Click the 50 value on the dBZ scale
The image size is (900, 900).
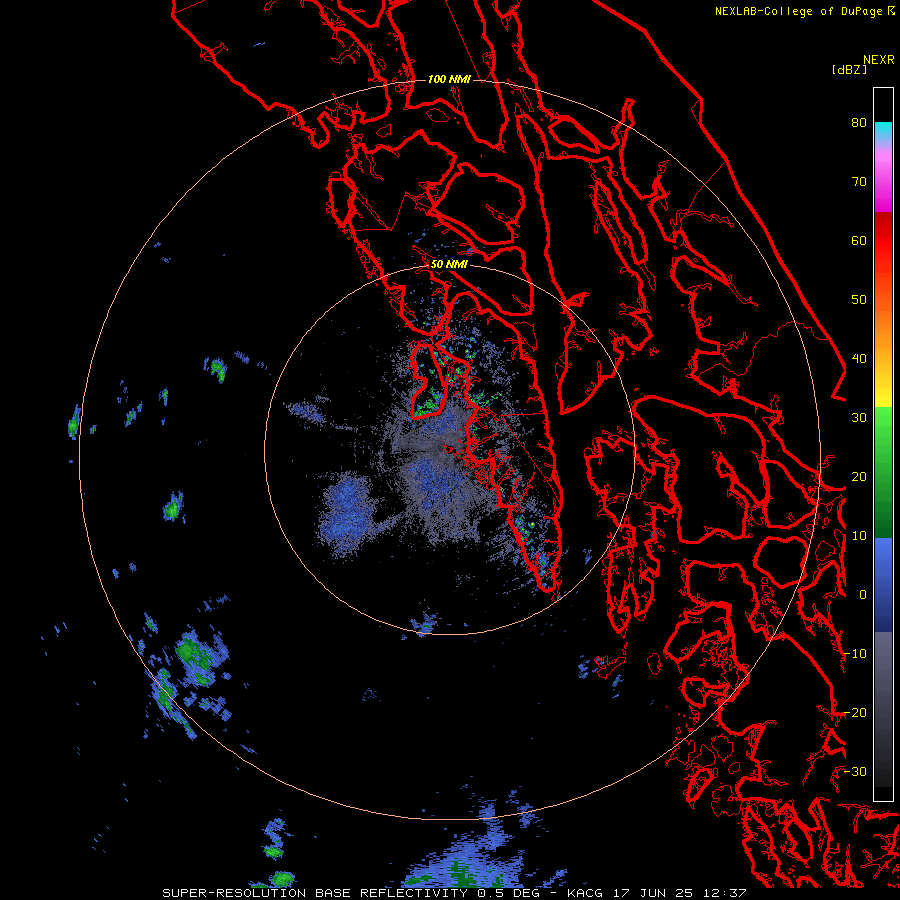(x=859, y=300)
